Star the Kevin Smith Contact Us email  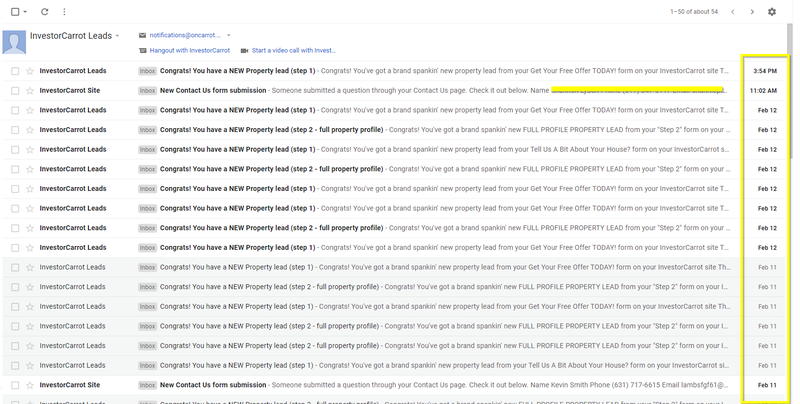click(x=30, y=385)
